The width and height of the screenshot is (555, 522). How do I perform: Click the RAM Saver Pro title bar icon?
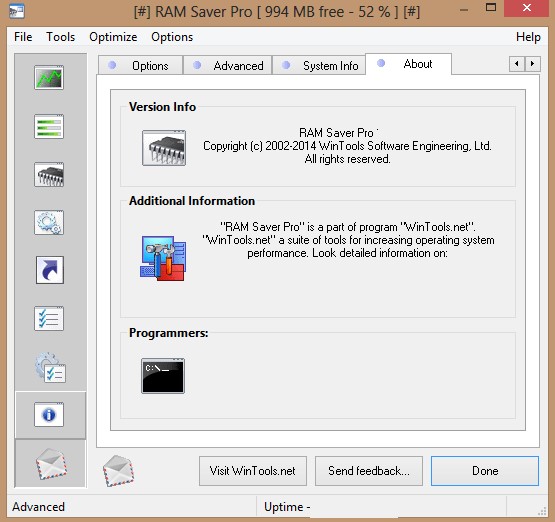(17, 11)
